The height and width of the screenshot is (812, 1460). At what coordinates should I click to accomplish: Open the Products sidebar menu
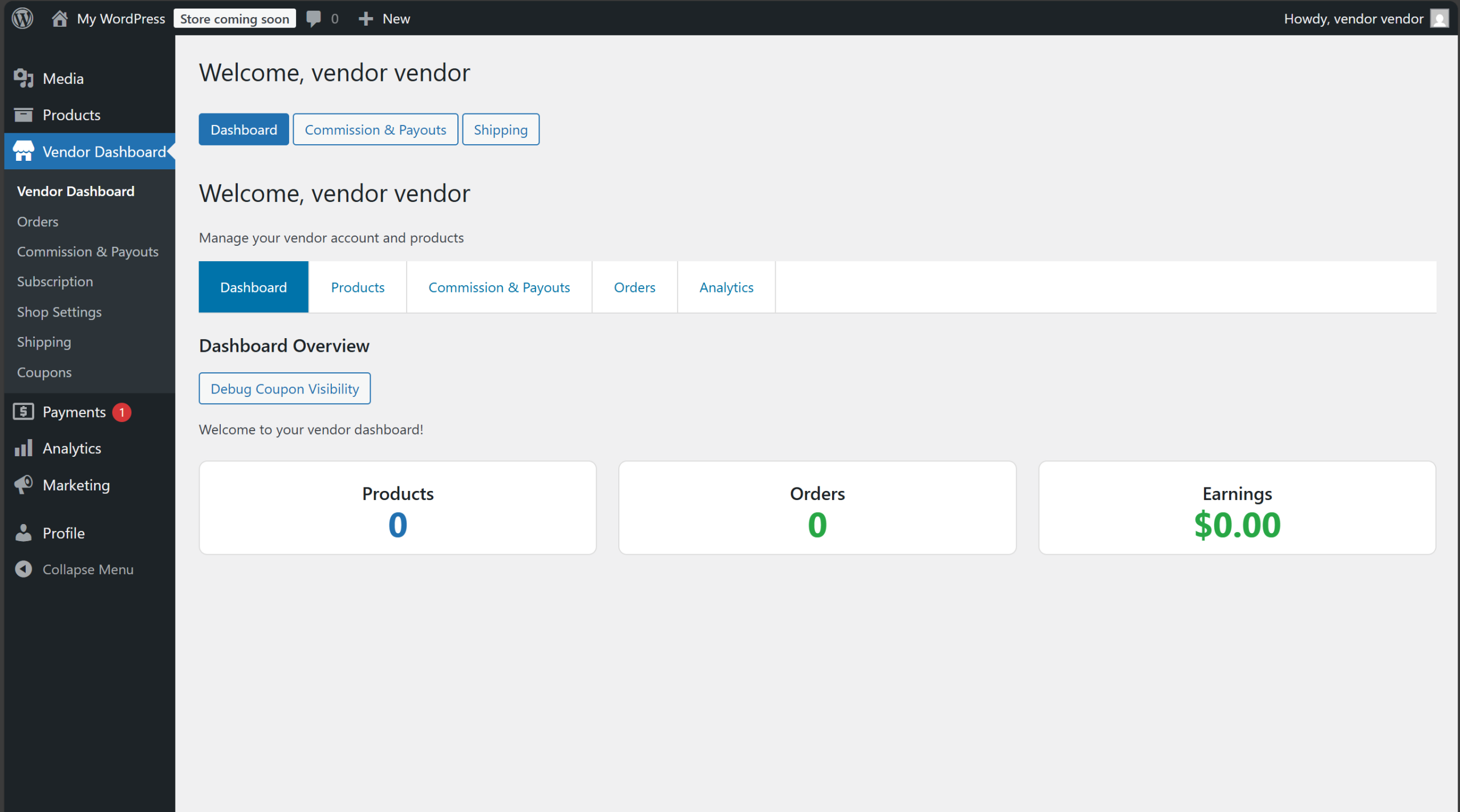(x=90, y=115)
